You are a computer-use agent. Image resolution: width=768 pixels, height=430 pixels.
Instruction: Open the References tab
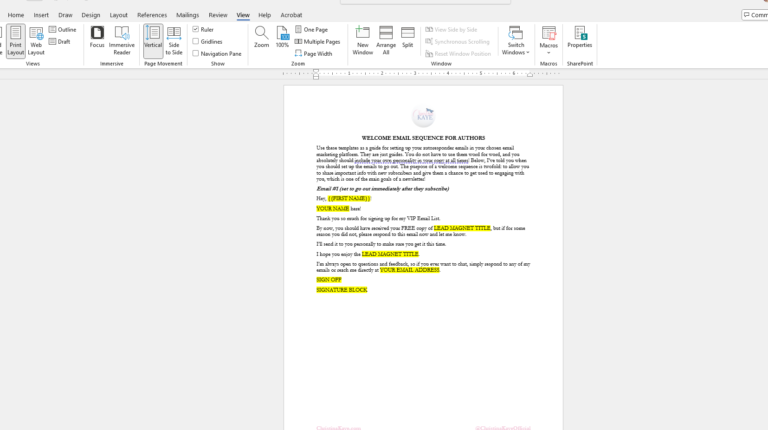point(152,15)
